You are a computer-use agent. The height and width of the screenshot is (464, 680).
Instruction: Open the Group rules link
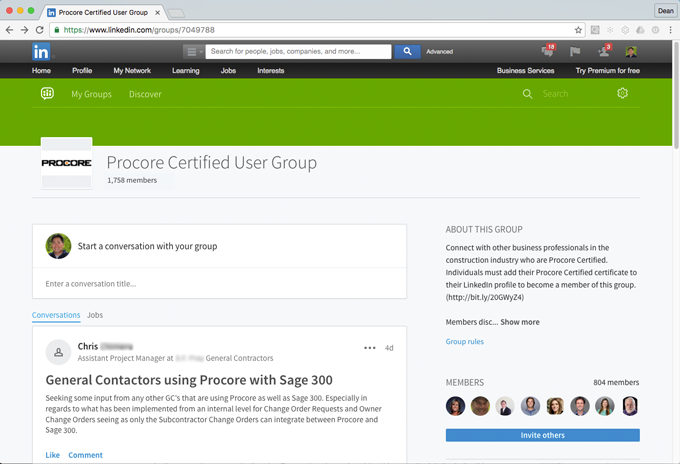coord(464,342)
